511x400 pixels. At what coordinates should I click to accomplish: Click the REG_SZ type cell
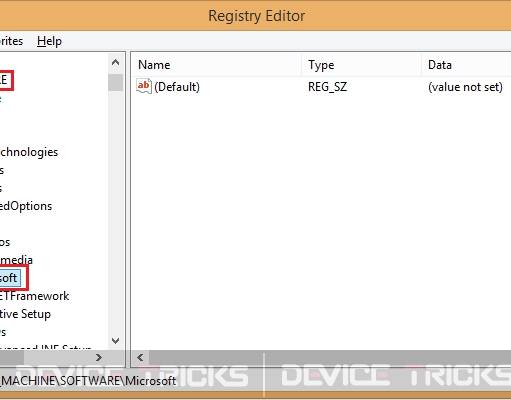coord(327,87)
